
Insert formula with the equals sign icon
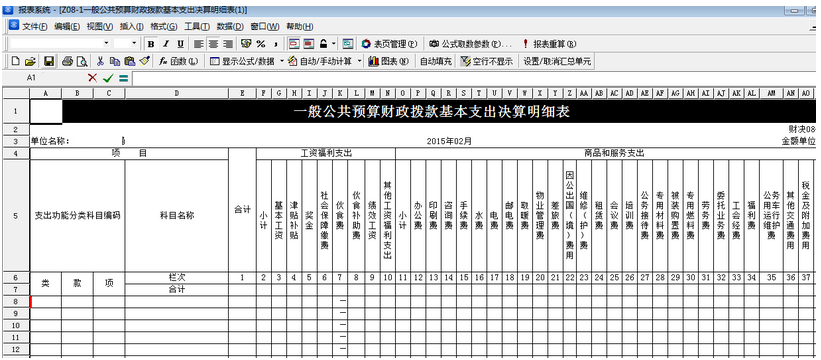(x=123, y=78)
